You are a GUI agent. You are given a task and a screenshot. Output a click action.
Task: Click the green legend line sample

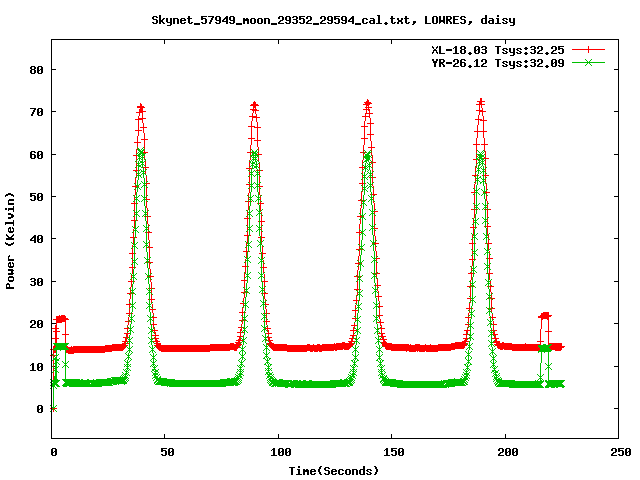pyautogui.click(x=588, y=62)
